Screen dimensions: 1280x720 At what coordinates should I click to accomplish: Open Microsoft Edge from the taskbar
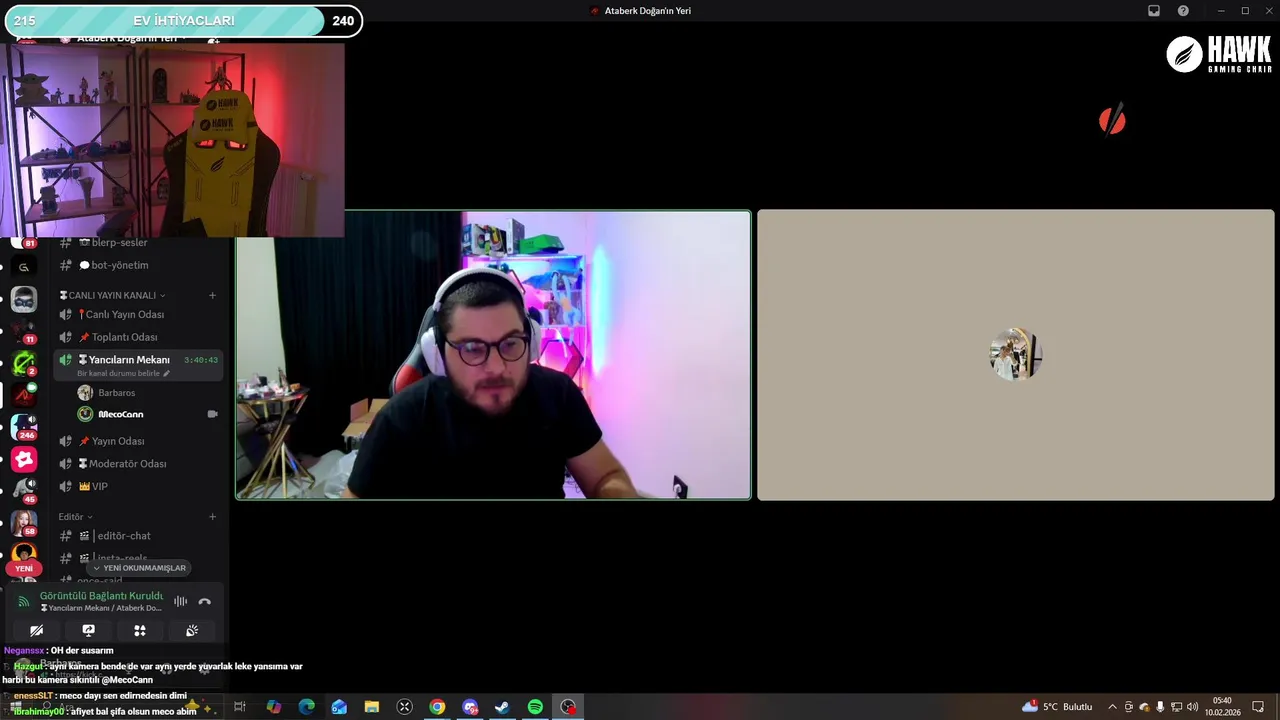click(x=306, y=707)
